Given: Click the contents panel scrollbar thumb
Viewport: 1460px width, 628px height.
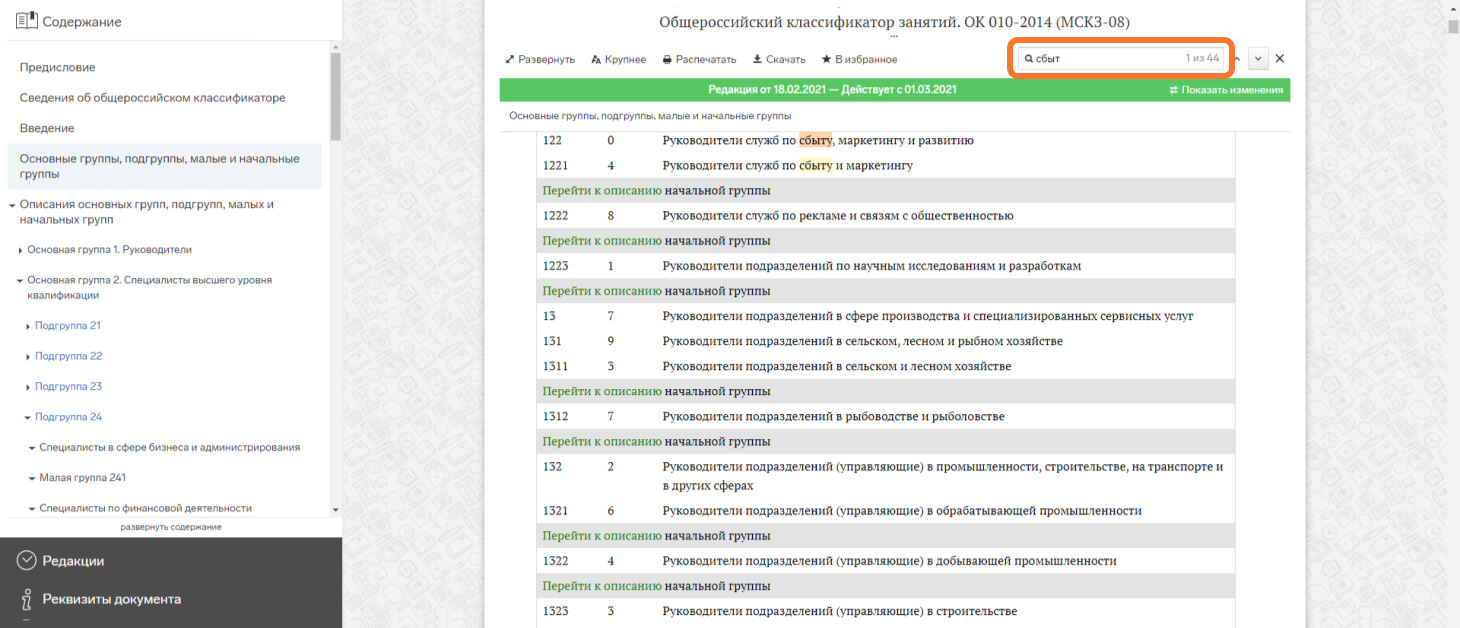Looking at the screenshot, I should [336, 95].
